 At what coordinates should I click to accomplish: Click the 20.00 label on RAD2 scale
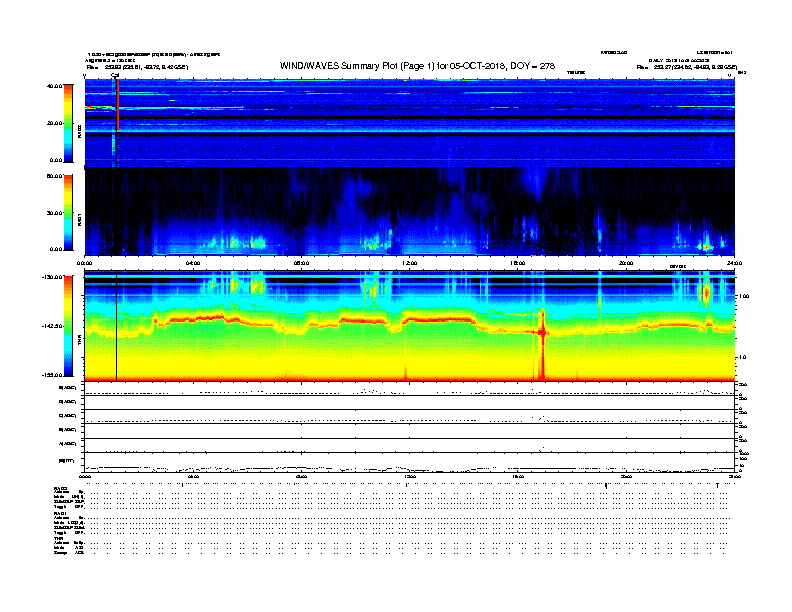point(54,123)
